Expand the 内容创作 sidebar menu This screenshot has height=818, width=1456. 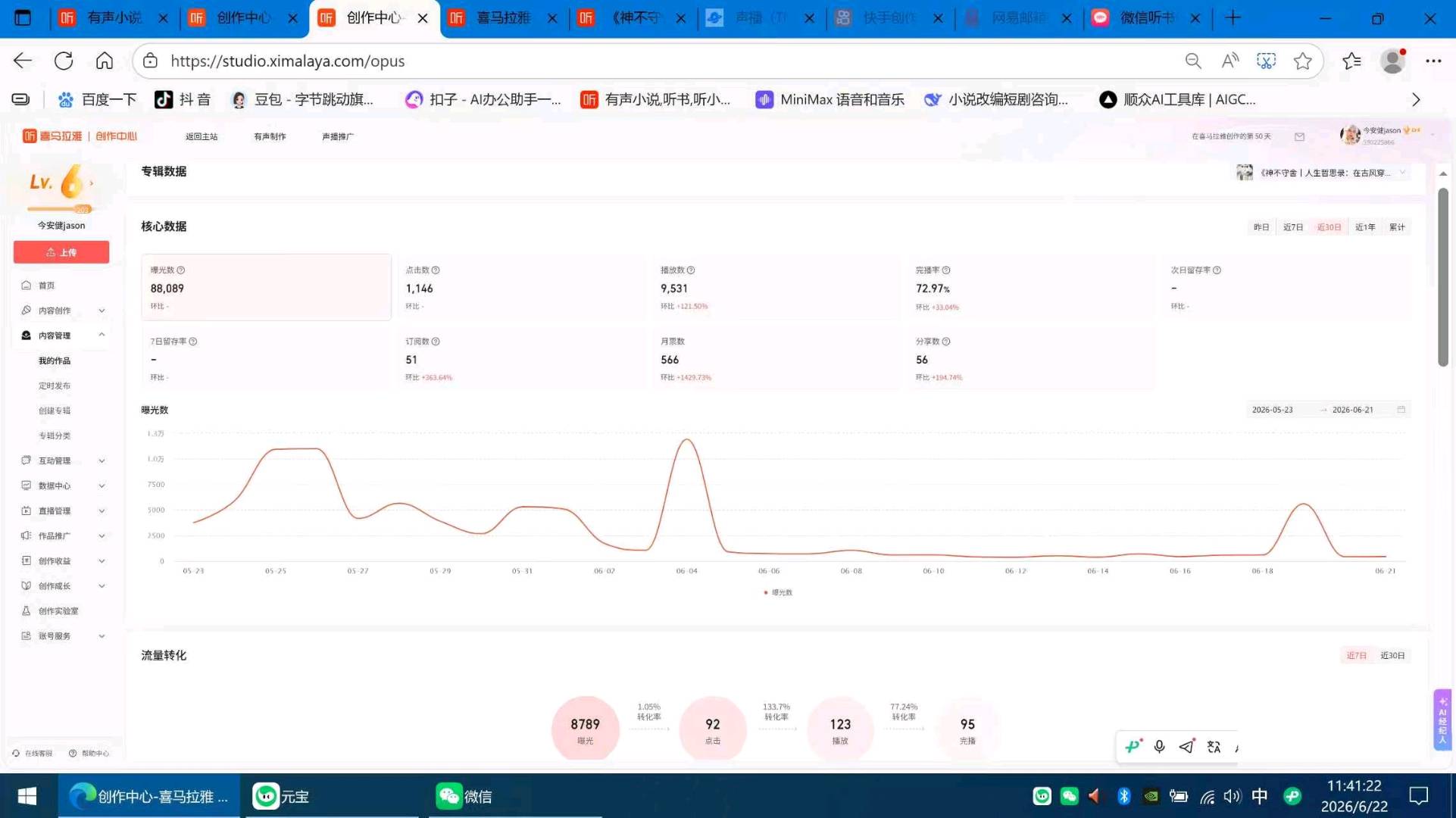[x=102, y=311]
